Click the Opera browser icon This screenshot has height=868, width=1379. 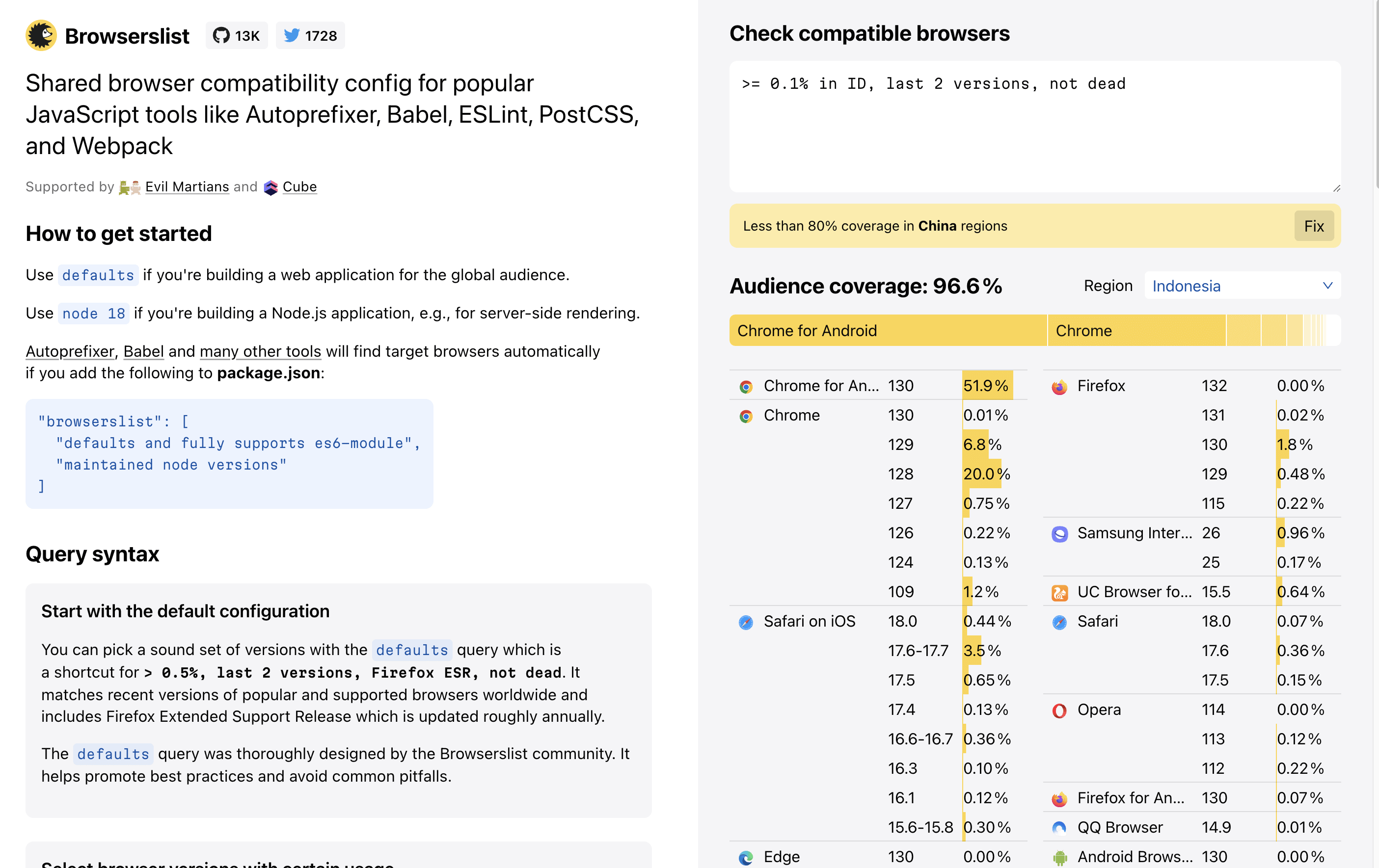[x=1059, y=710]
